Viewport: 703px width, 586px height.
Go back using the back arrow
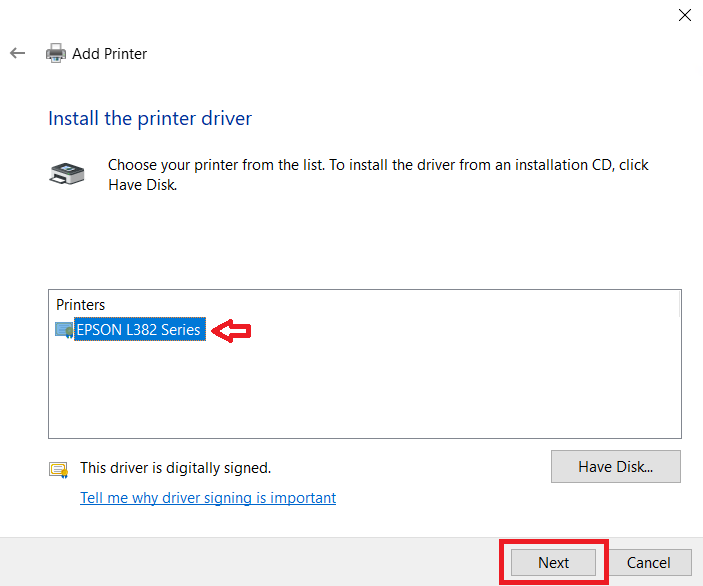(17, 53)
